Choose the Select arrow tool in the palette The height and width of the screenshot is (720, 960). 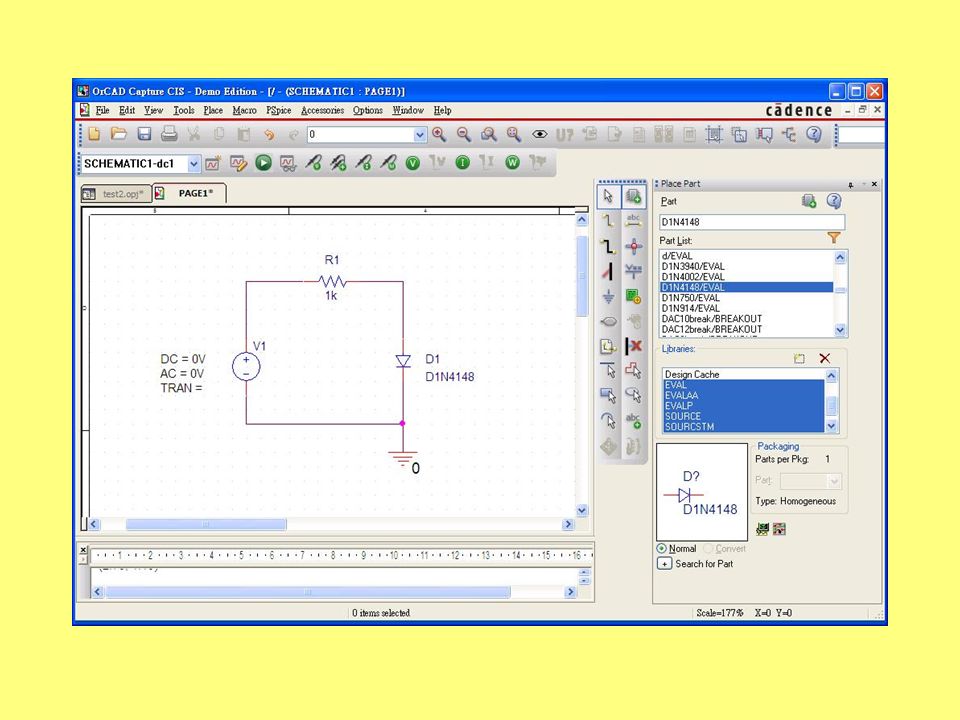coord(609,197)
